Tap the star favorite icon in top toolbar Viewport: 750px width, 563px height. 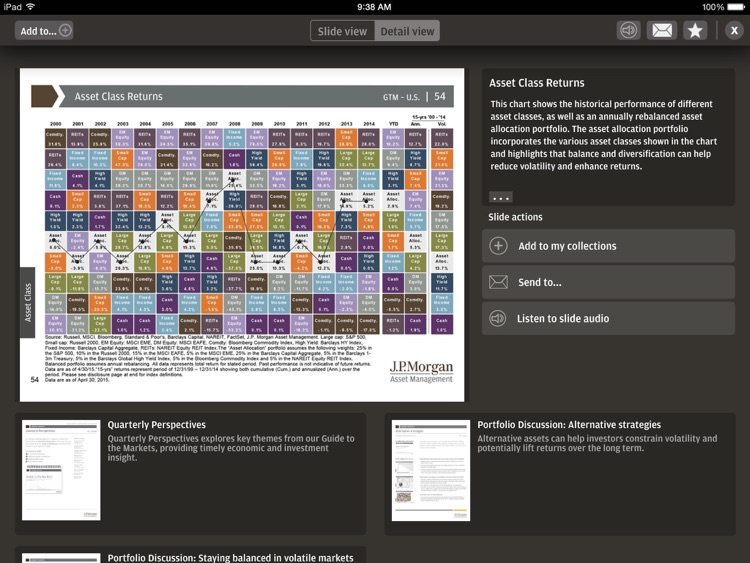pyautogui.click(x=695, y=31)
